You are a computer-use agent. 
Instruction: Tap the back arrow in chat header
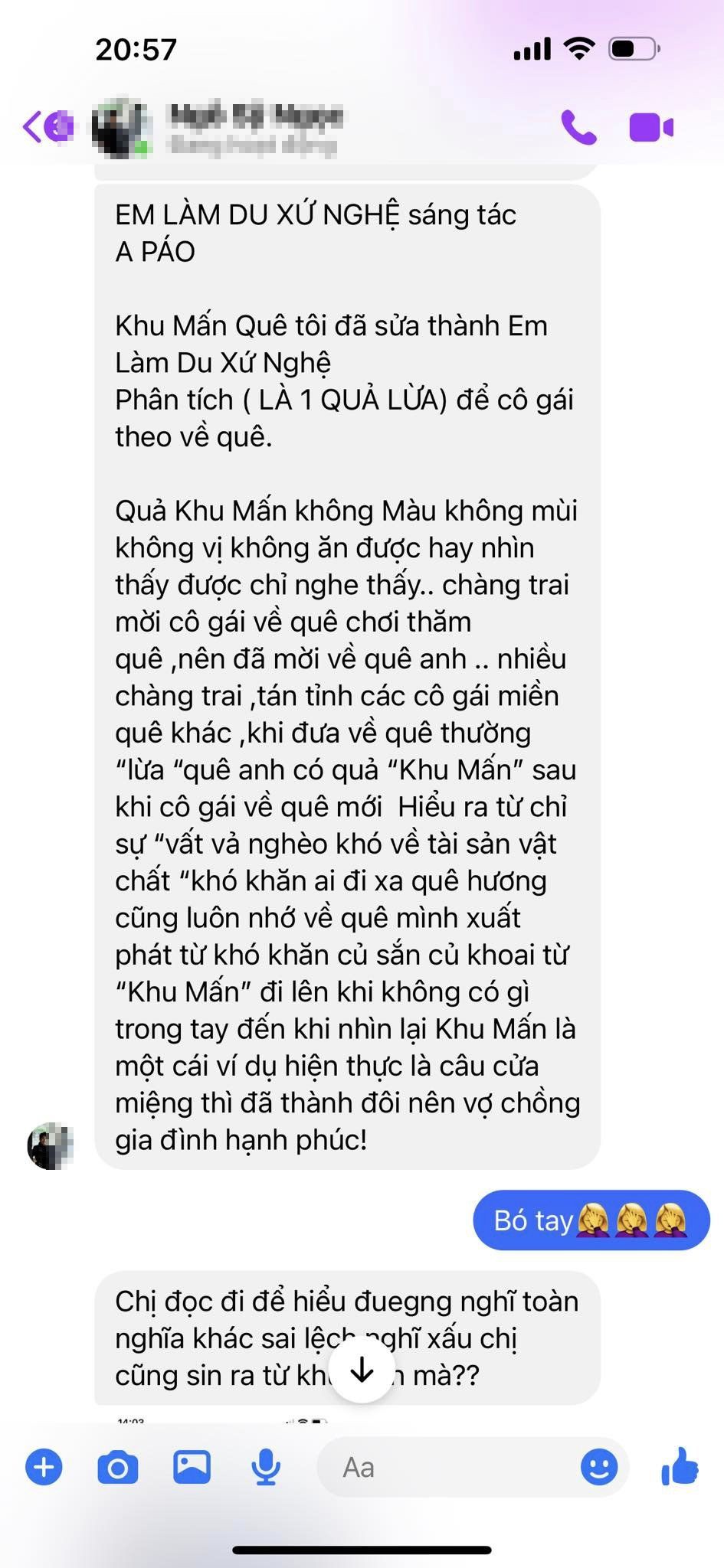[34, 126]
